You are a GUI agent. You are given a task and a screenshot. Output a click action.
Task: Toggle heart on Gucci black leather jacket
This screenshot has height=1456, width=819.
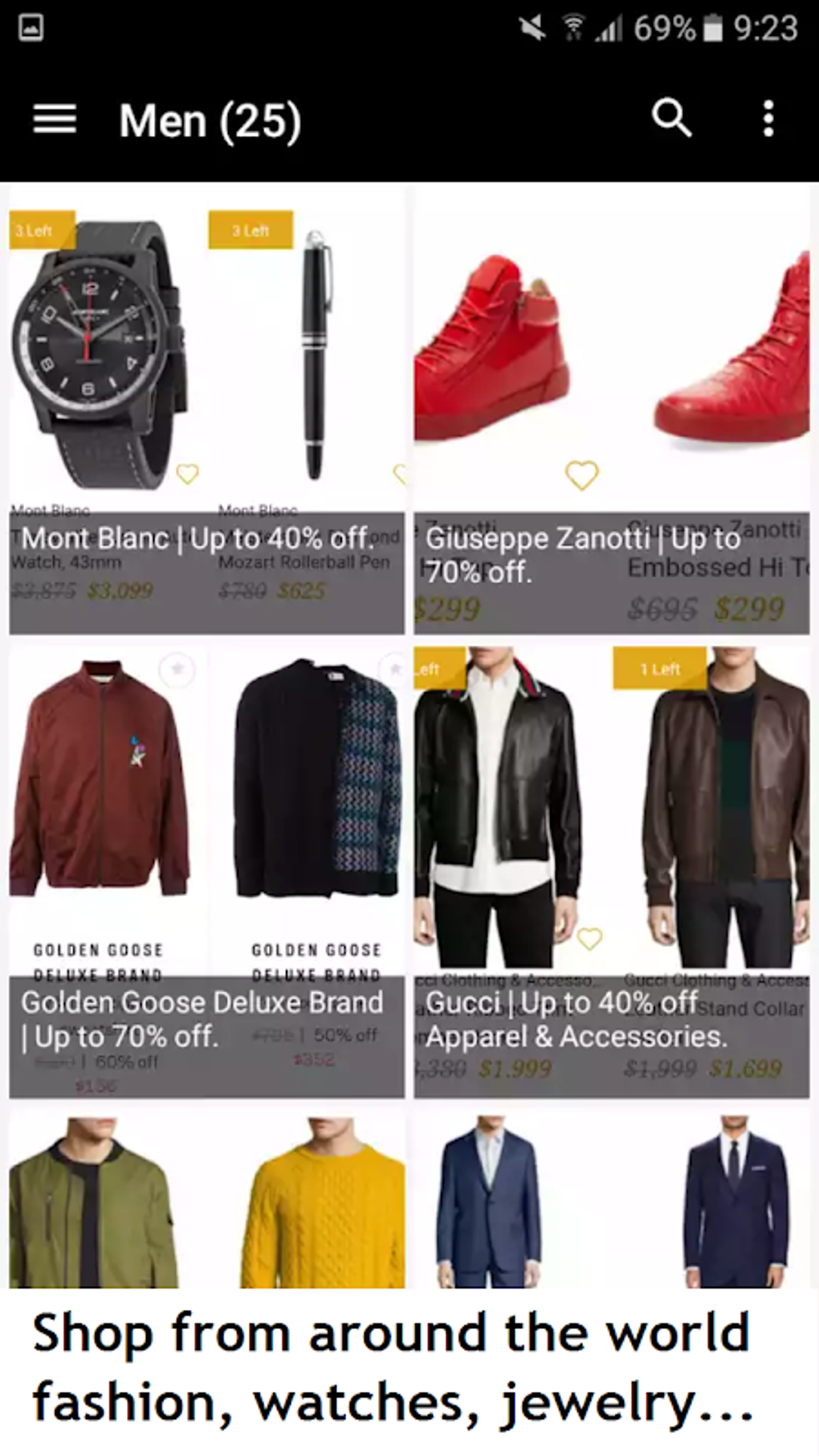(589, 938)
